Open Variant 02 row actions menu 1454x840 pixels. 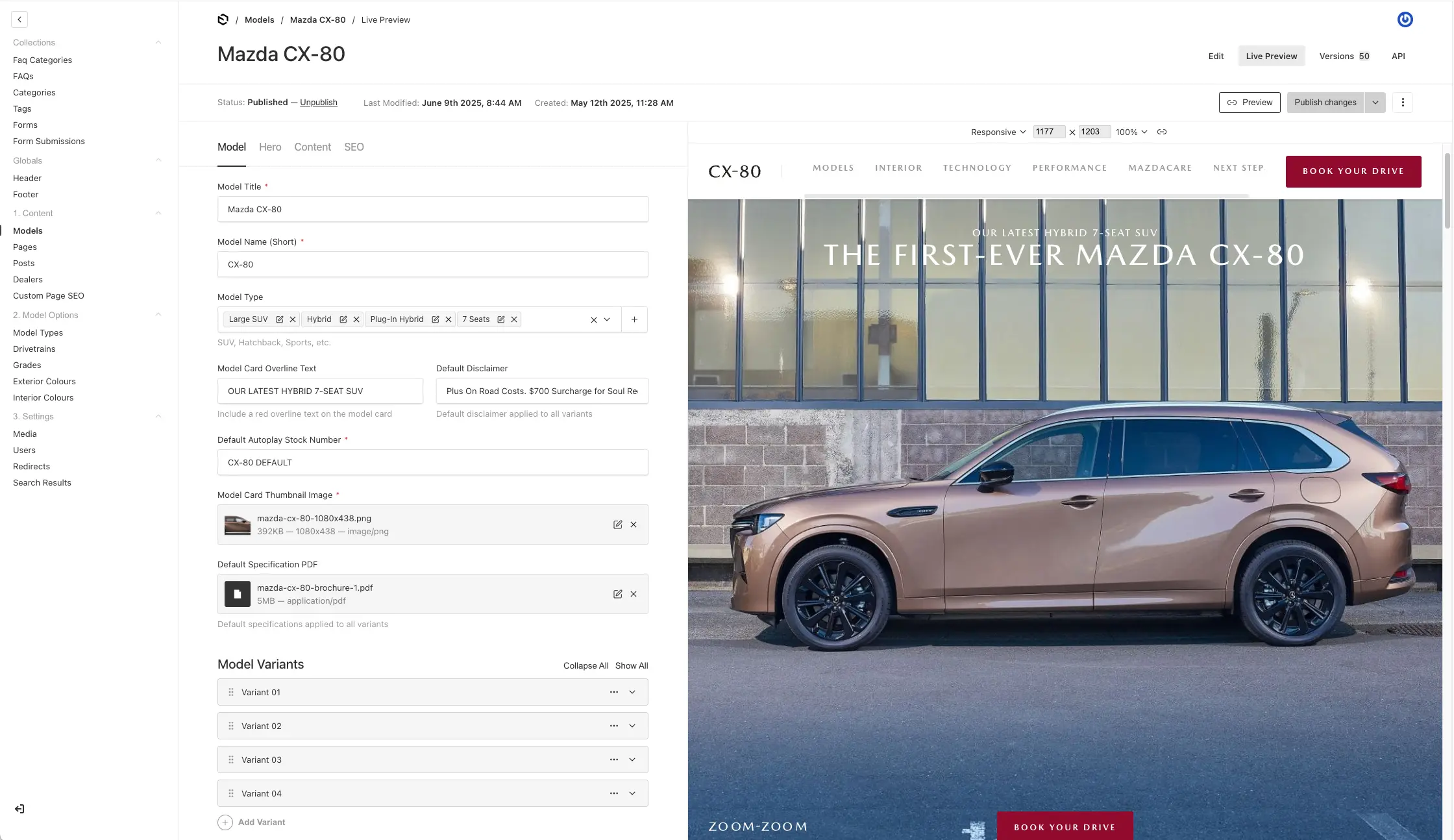[614, 726]
